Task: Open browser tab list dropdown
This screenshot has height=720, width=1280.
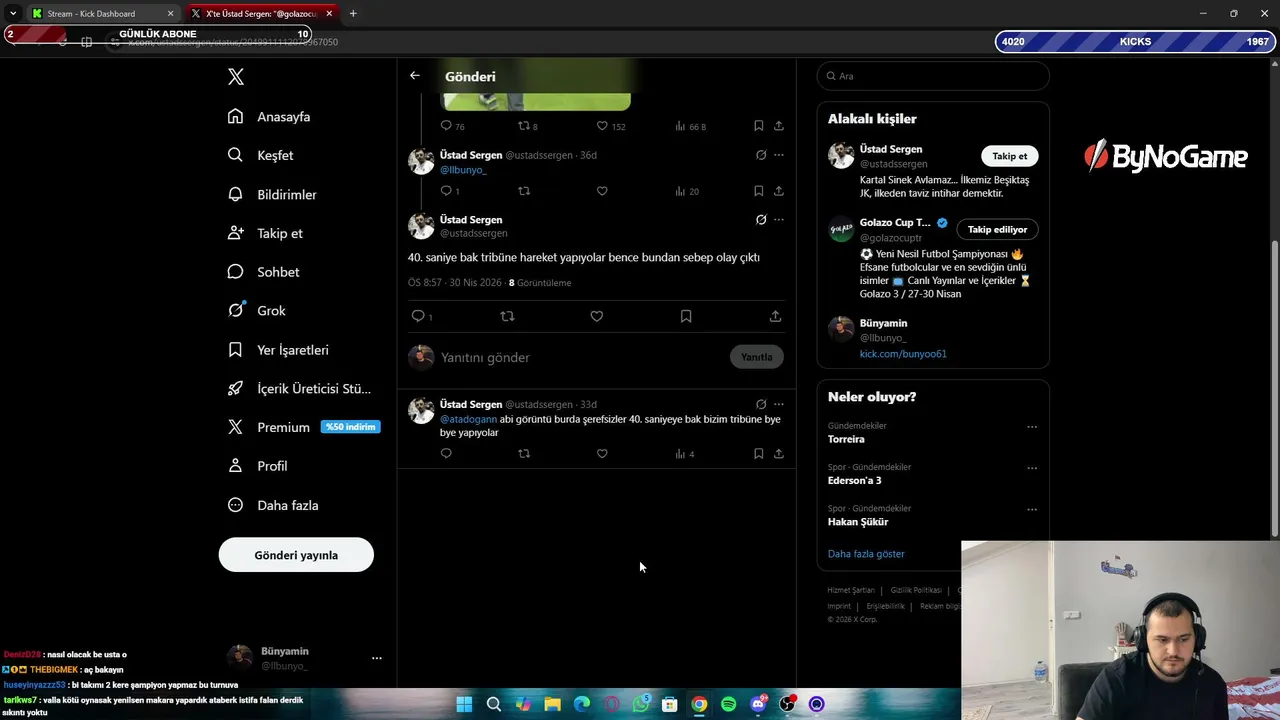Action: [13, 14]
